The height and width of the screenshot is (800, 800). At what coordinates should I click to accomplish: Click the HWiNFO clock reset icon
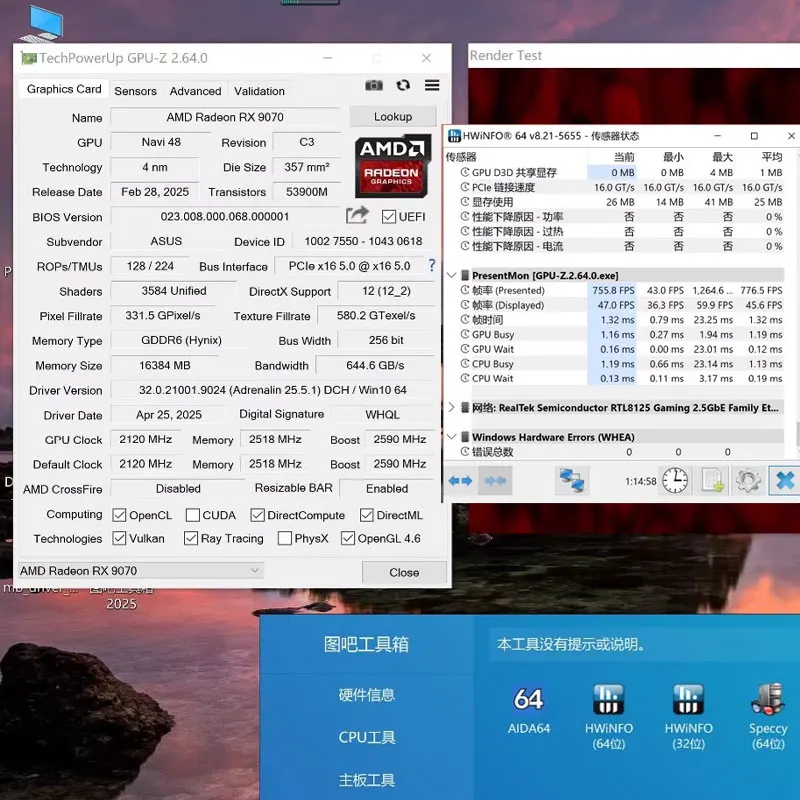pos(676,481)
